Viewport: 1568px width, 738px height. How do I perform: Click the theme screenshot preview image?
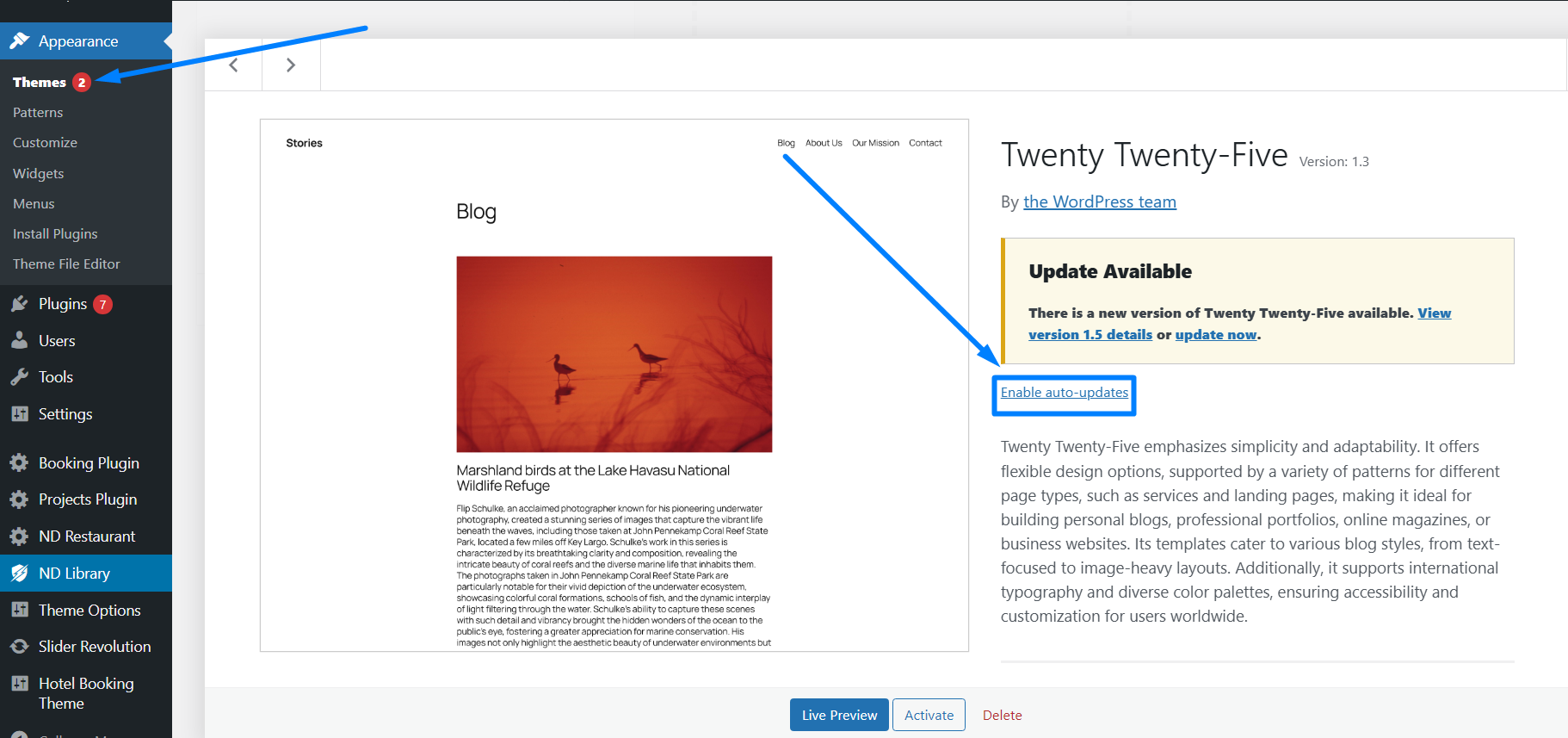pos(614,385)
